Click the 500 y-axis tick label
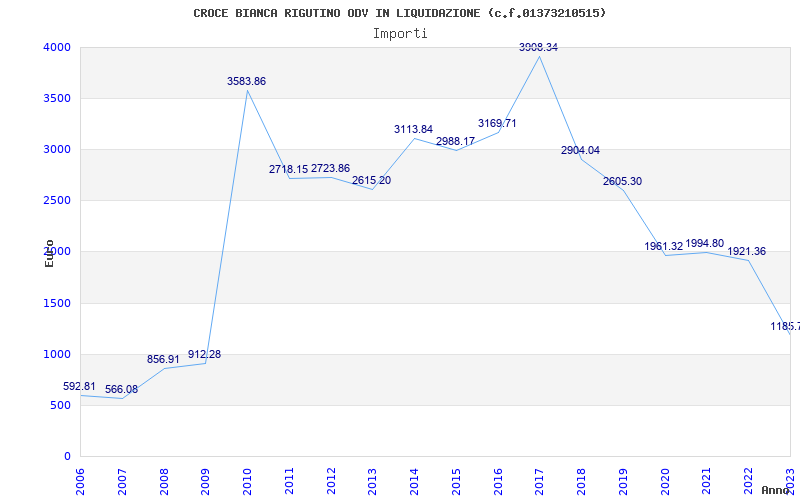Image resolution: width=800 pixels, height=500 pixels. pyautogui.click(x=58, y=406)
